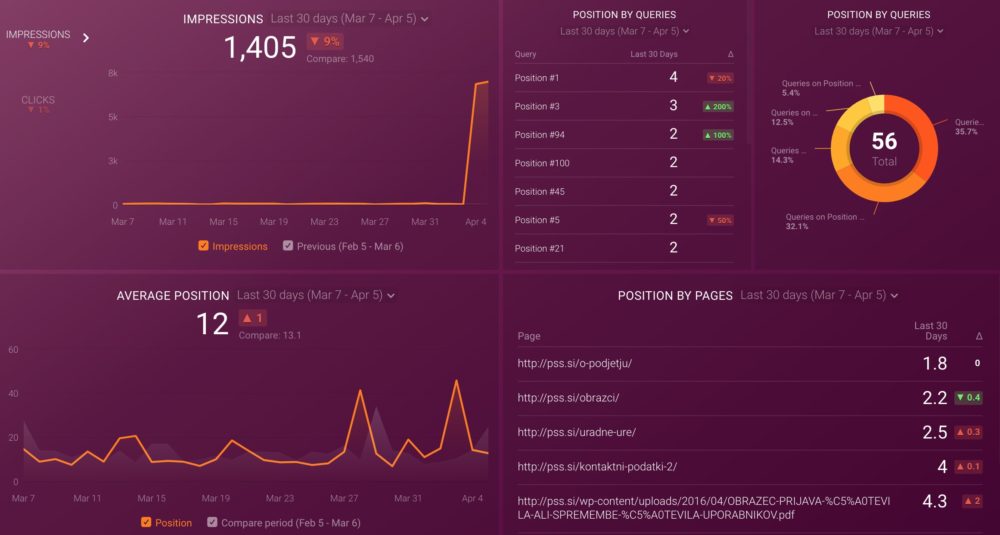
Task: Select the IMPRESSIONS metric in the sidebar
Action: 38,35
